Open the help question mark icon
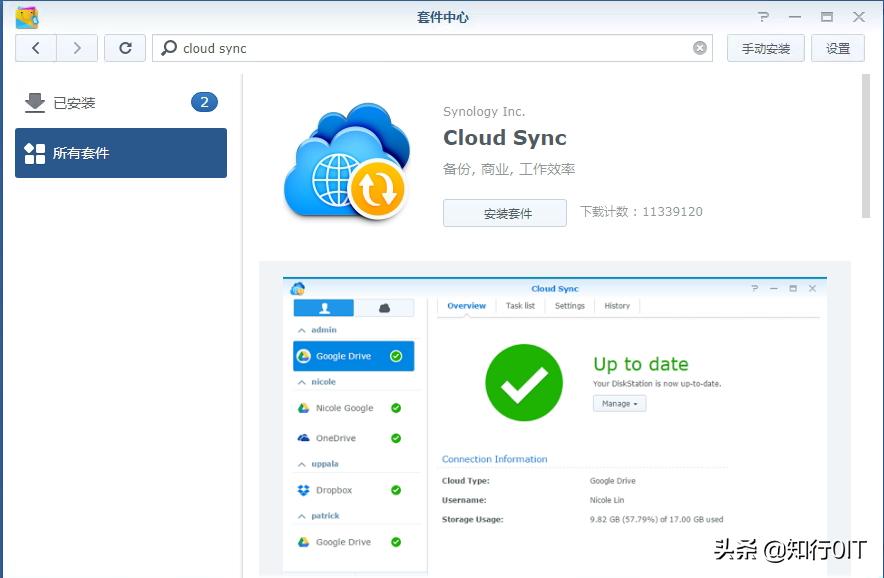Viewport: 884px width, 578px height. [763, 16]
